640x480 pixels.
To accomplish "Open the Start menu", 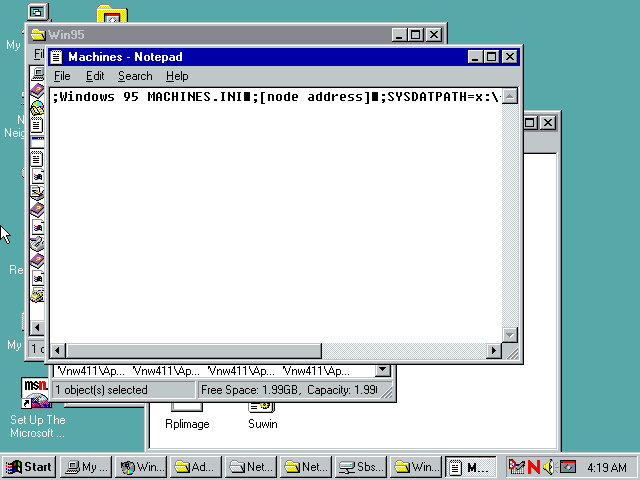I will pyautogui.click(x=29, y=467).
